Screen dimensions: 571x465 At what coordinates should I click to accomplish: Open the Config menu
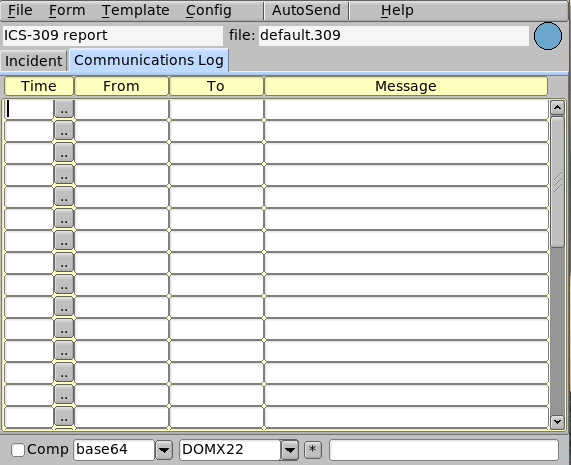point(209,10)
